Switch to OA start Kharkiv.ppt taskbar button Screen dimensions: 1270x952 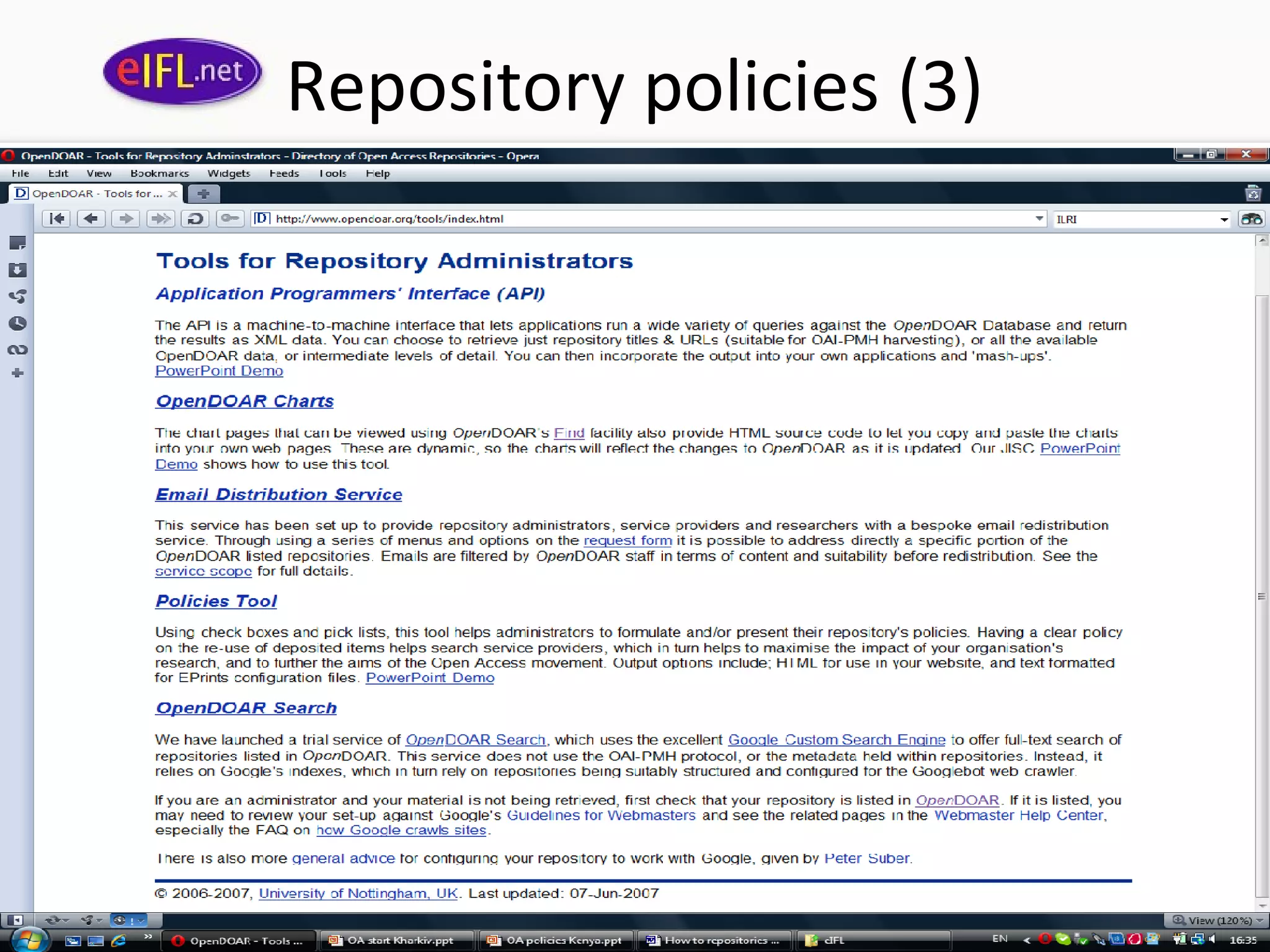pos(397,940)
